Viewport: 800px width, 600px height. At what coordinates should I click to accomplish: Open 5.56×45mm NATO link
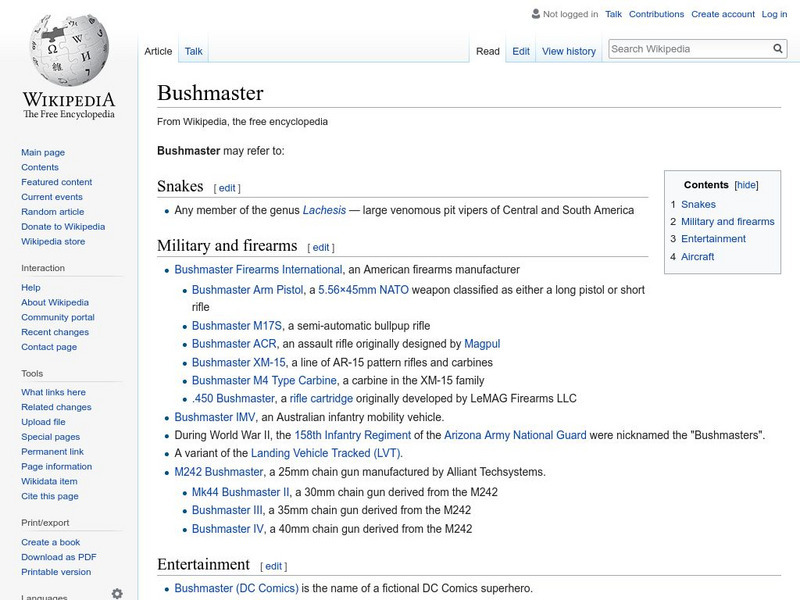363,290
